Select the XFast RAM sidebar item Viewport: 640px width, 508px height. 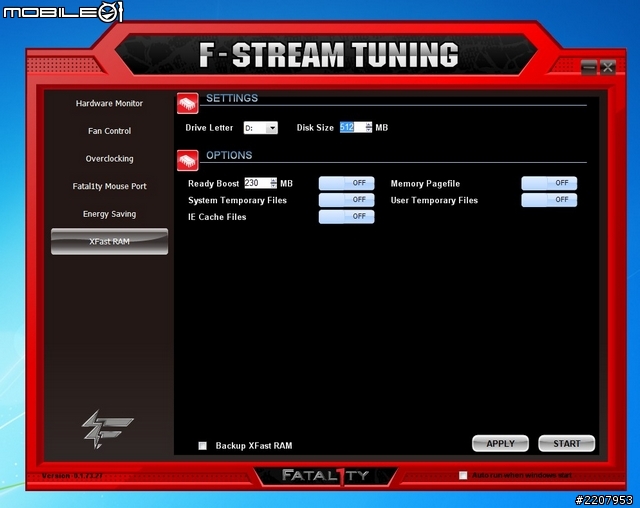[109, 242]
